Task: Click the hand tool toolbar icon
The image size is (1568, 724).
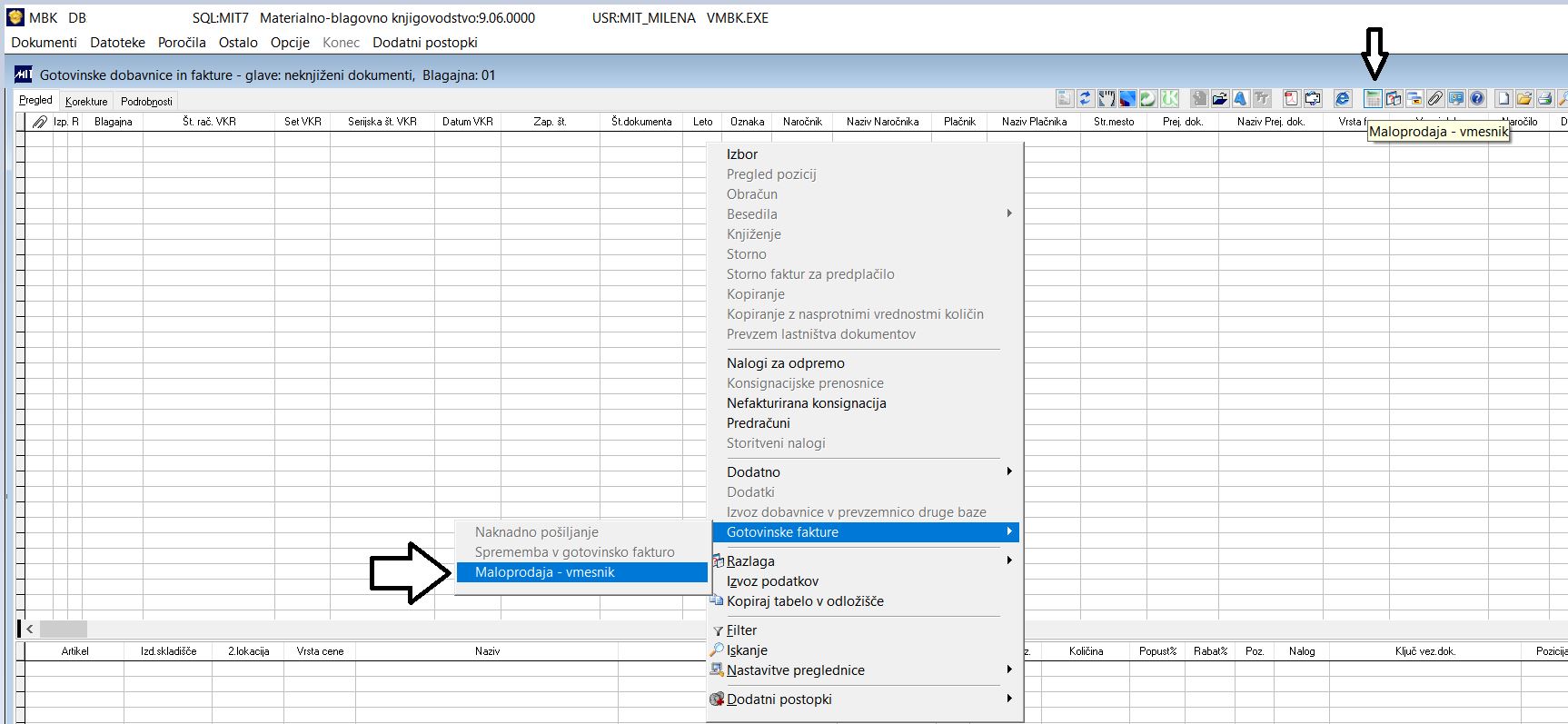Action: (1107, 98)
